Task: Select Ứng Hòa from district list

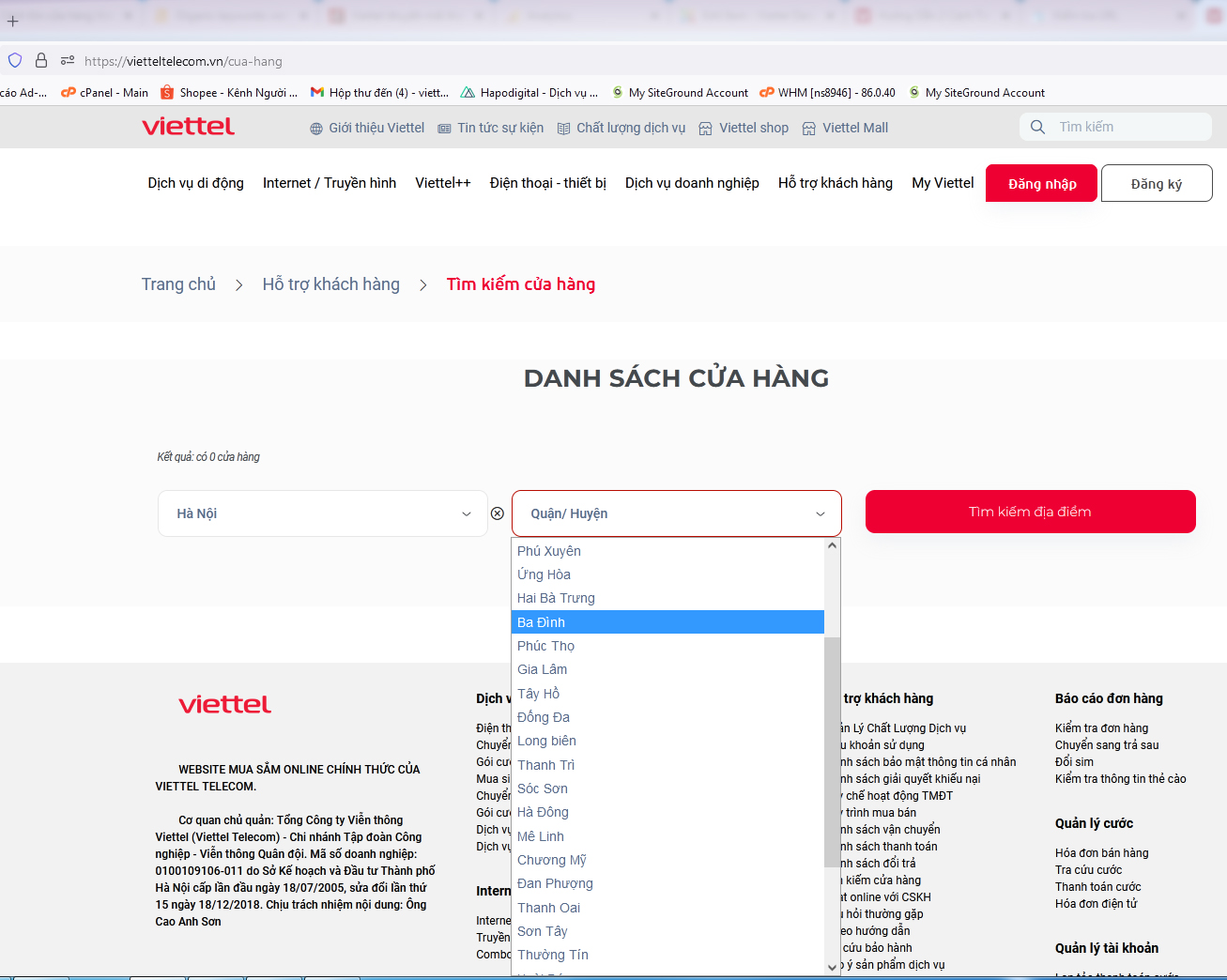Action: (x=667, y=574)
